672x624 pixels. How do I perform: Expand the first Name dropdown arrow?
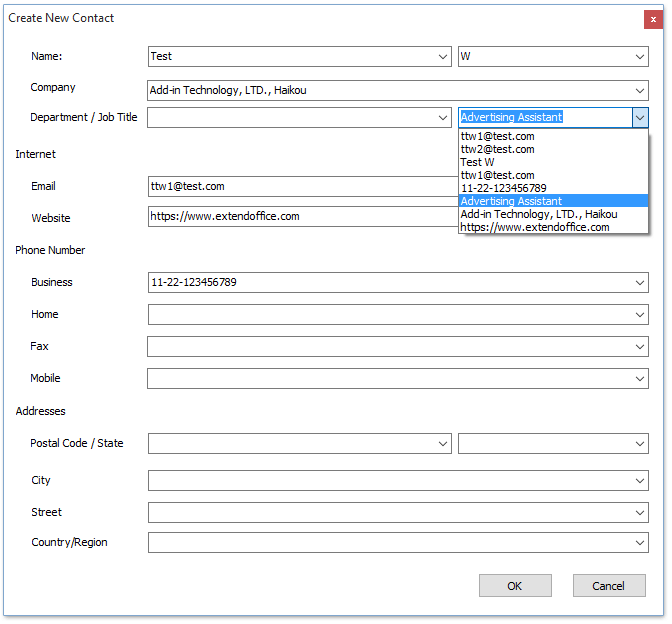[443, 57]
